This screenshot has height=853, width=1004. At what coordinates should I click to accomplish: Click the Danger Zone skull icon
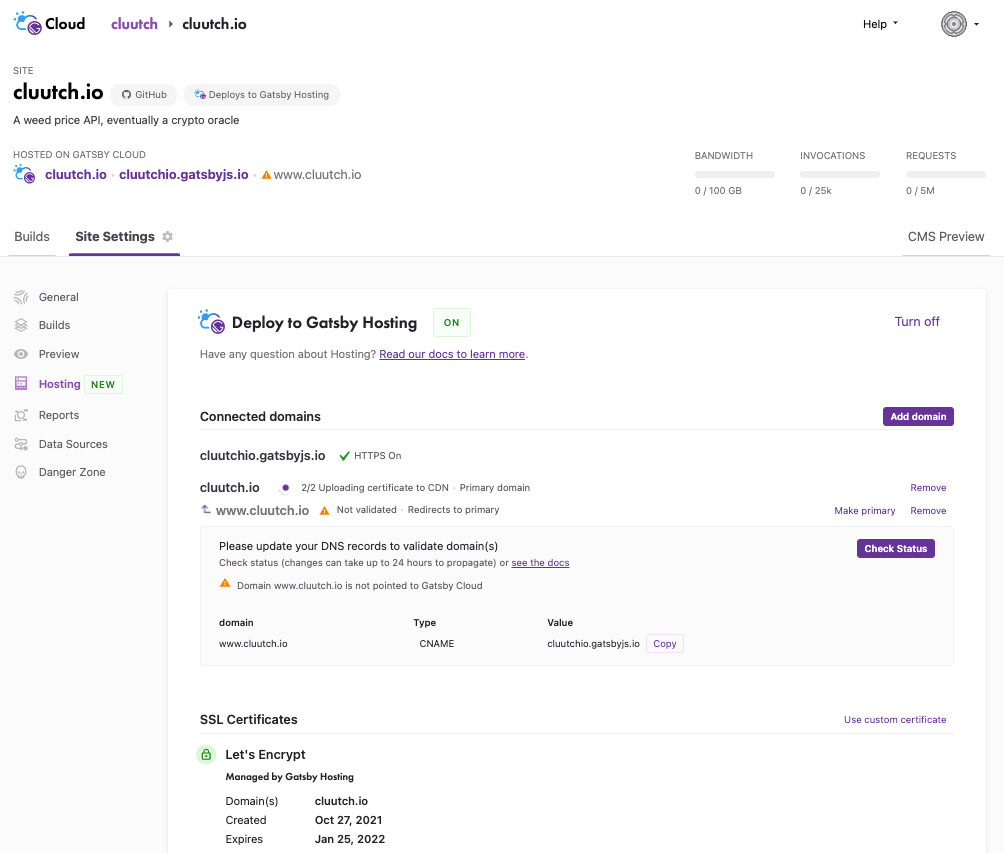[21, 472]
